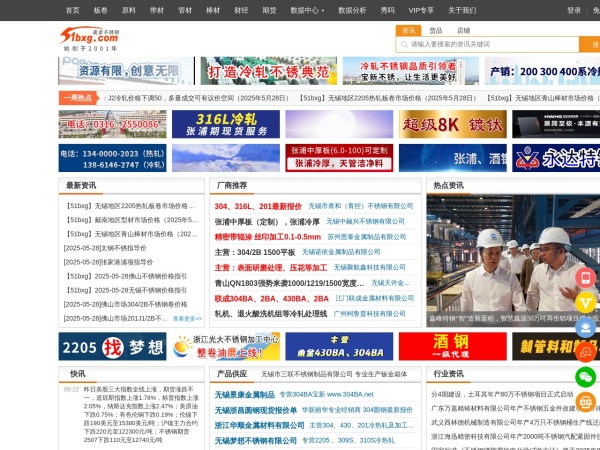Screen dimensions: 600x450
Task: Open 永达特 ad banner
Action: point(556,158)
